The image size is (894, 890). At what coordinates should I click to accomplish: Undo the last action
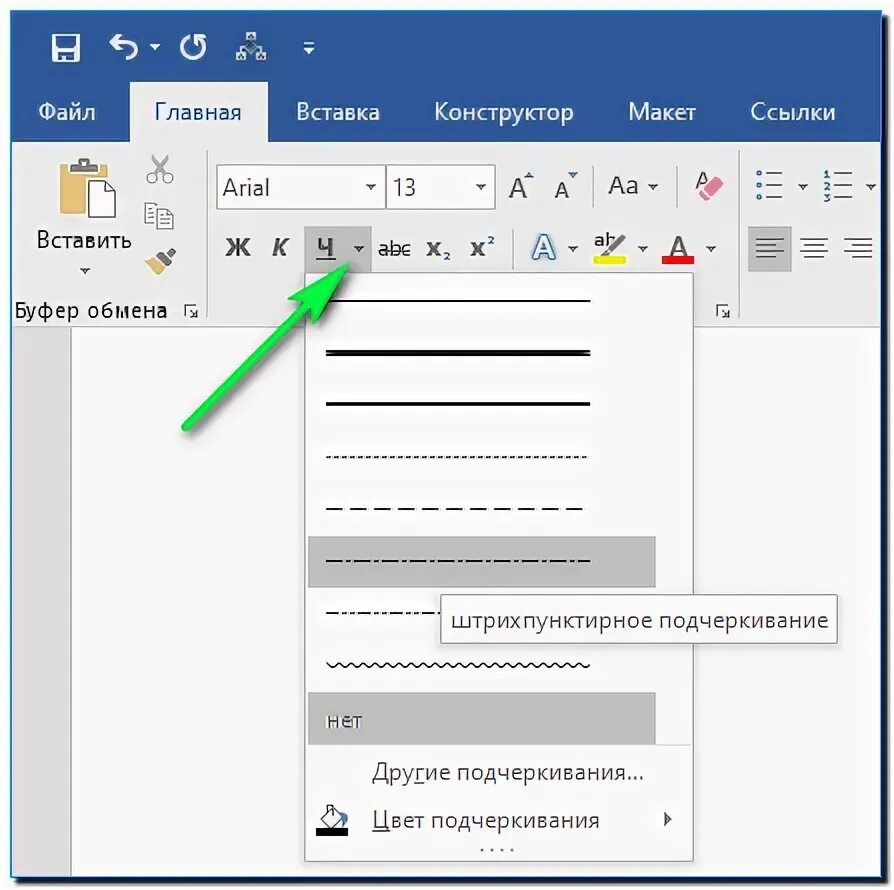[124, 47]
